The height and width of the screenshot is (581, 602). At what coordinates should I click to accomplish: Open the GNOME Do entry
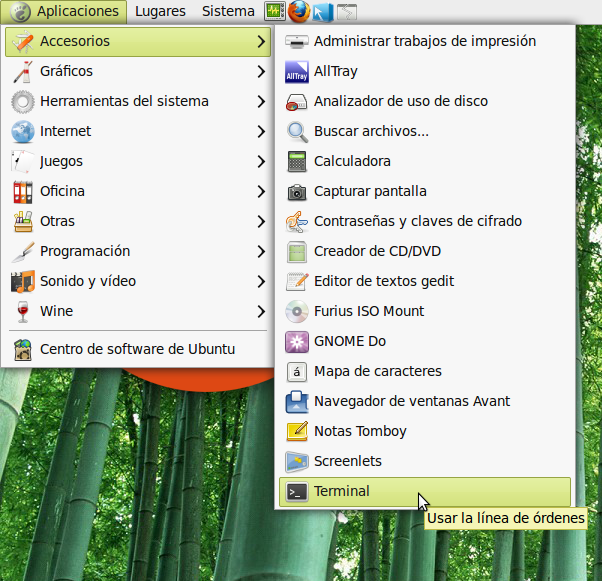pyautogui.click(x=425, y=342)
